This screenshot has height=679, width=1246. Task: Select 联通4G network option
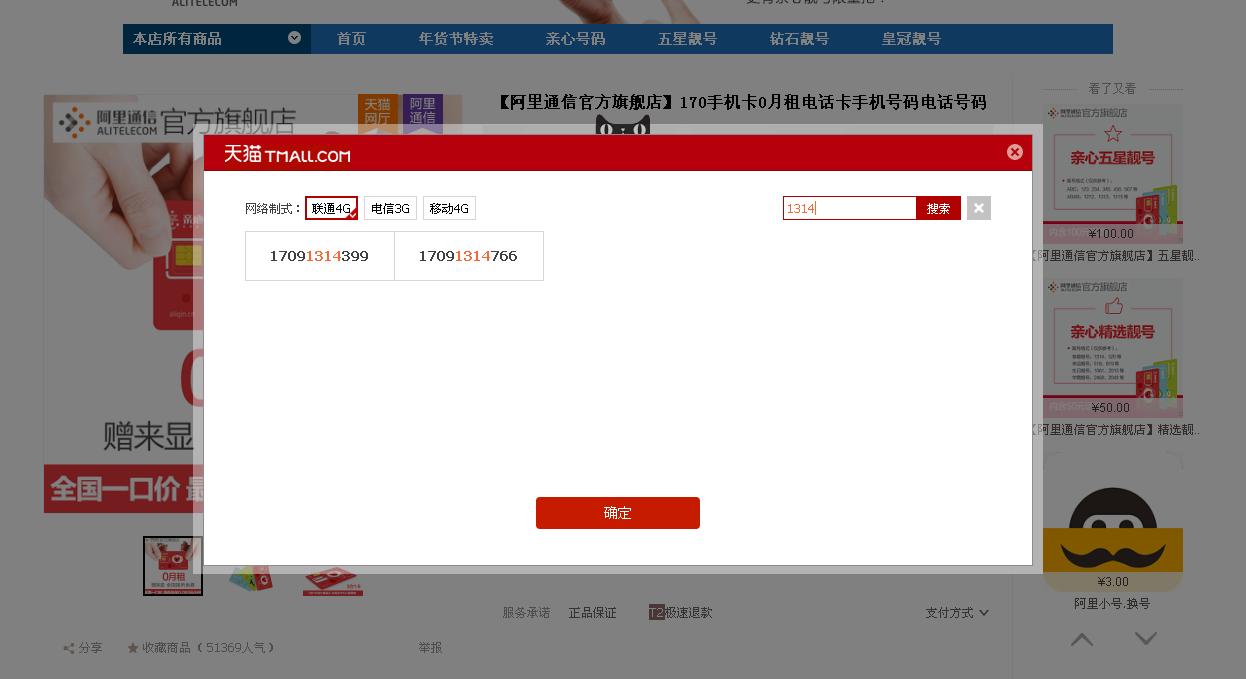tap(331, 208)
